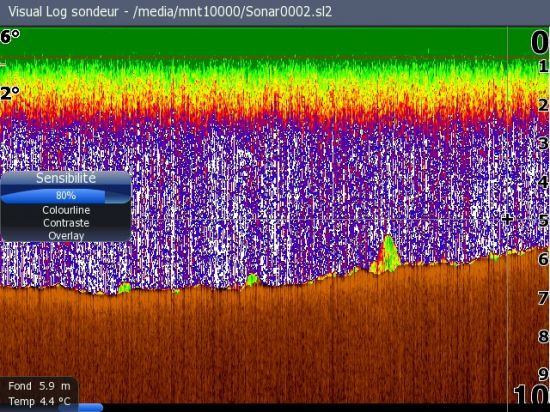Viewport: 550px width, 412px height.
Task: Click the large green triangular echo on bottom
Action: click(x=386, y=255)
